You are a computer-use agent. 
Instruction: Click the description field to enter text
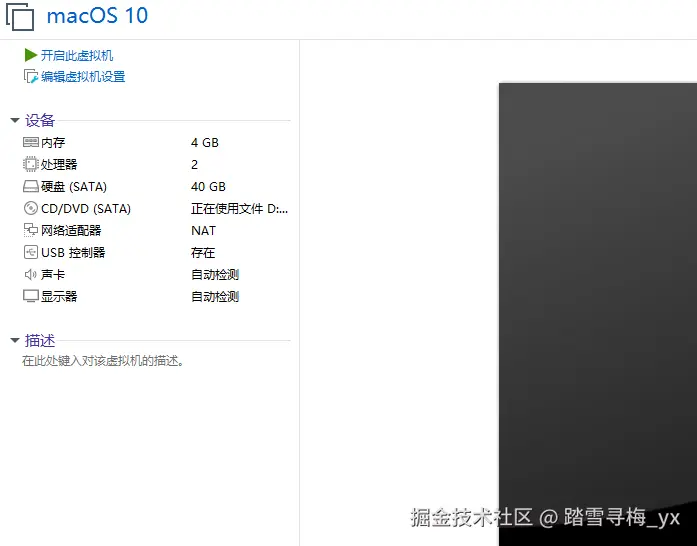[103, 361]
